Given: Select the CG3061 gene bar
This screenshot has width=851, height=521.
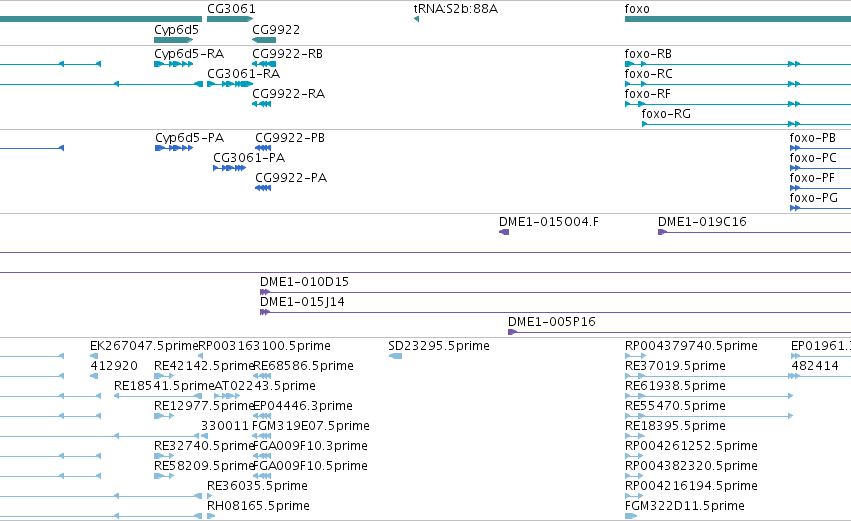Looking at the screenshot, I should [x=230, y=19].
